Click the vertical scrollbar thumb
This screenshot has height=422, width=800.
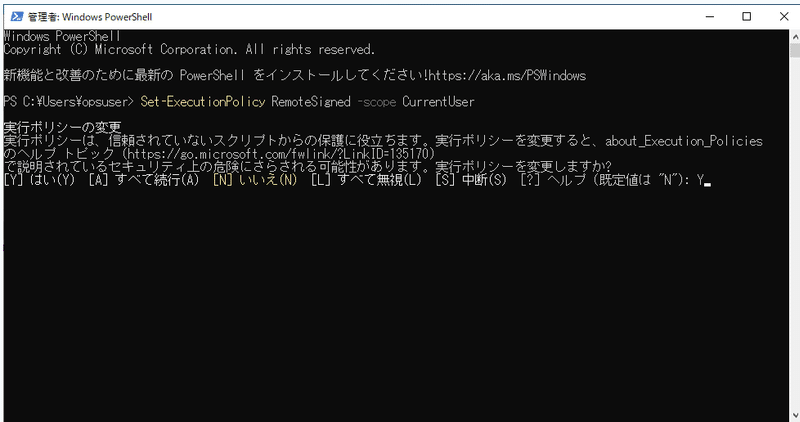(795, 50)
